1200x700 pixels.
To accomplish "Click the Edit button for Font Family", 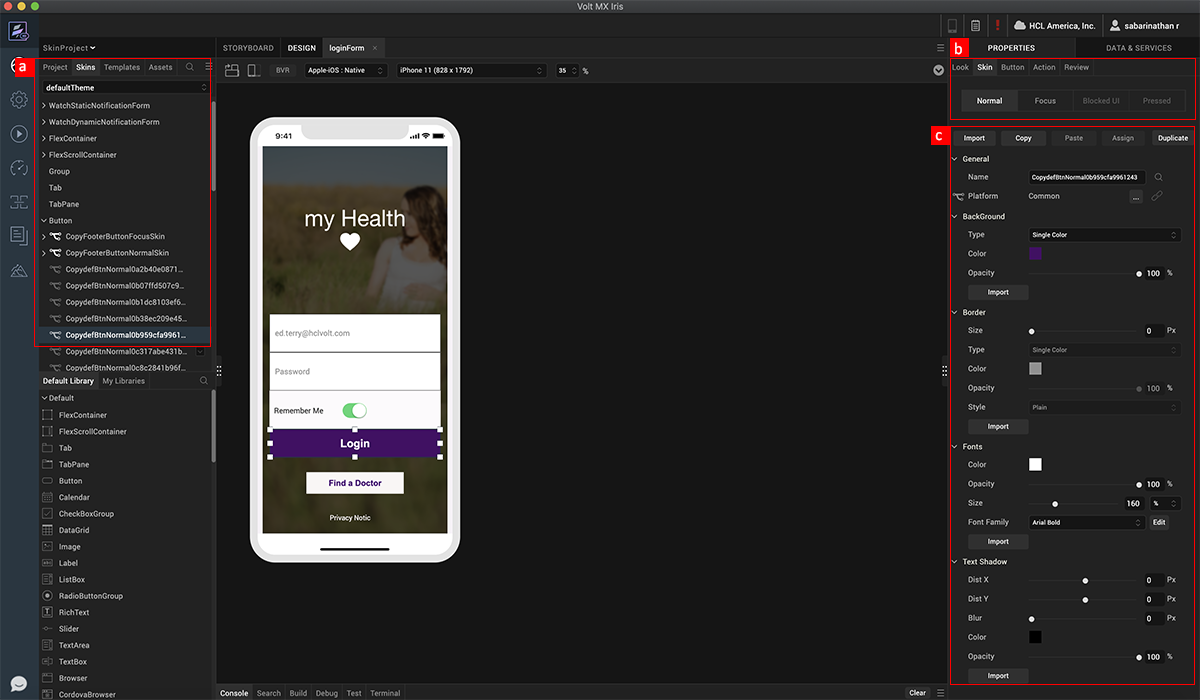I will click(x=1159, y=522).
